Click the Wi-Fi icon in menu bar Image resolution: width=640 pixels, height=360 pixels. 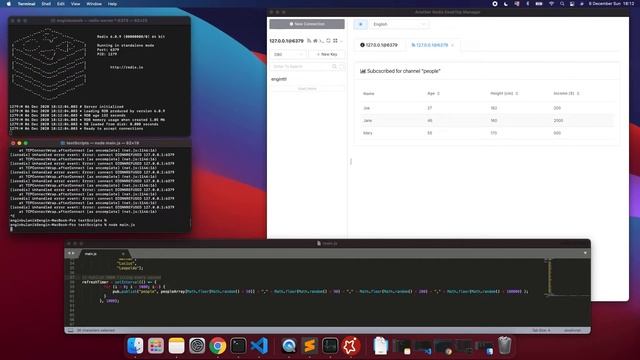pyautogui.click(x=551, y=4)
